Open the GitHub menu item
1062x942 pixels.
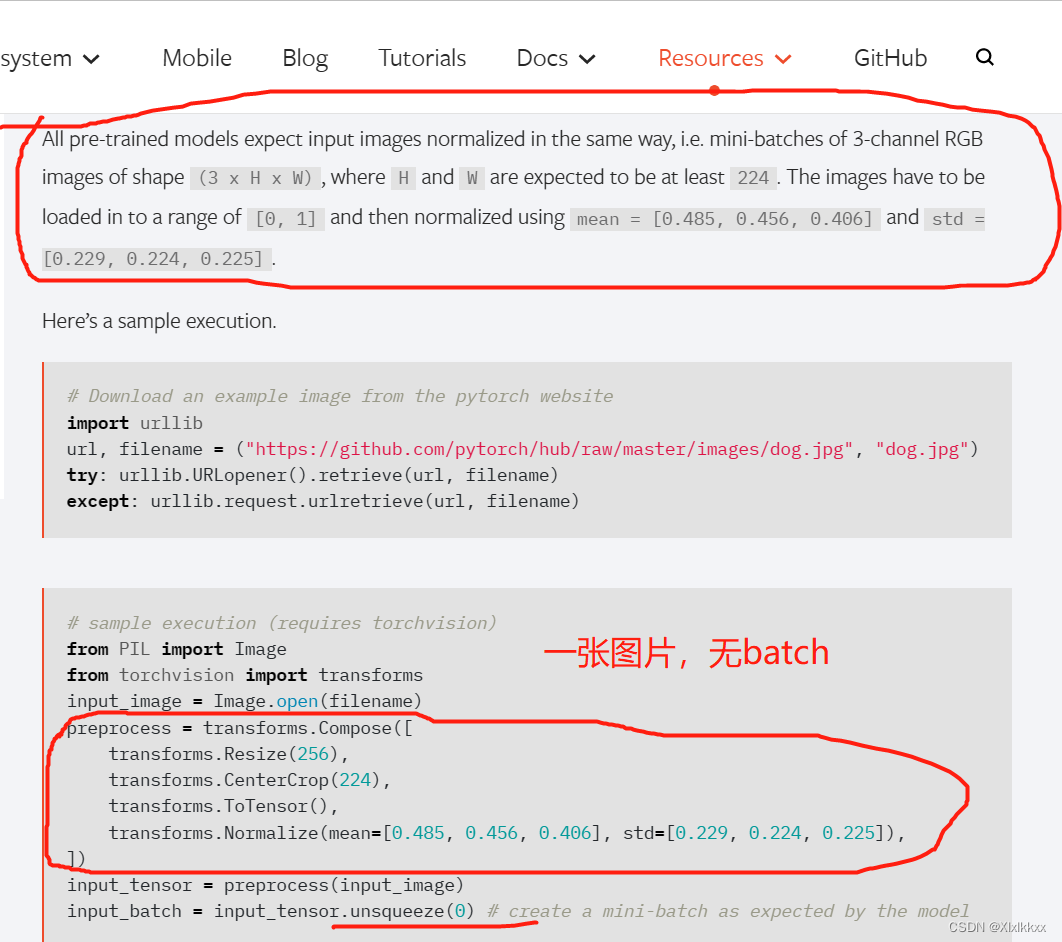[x=889, y=58]
